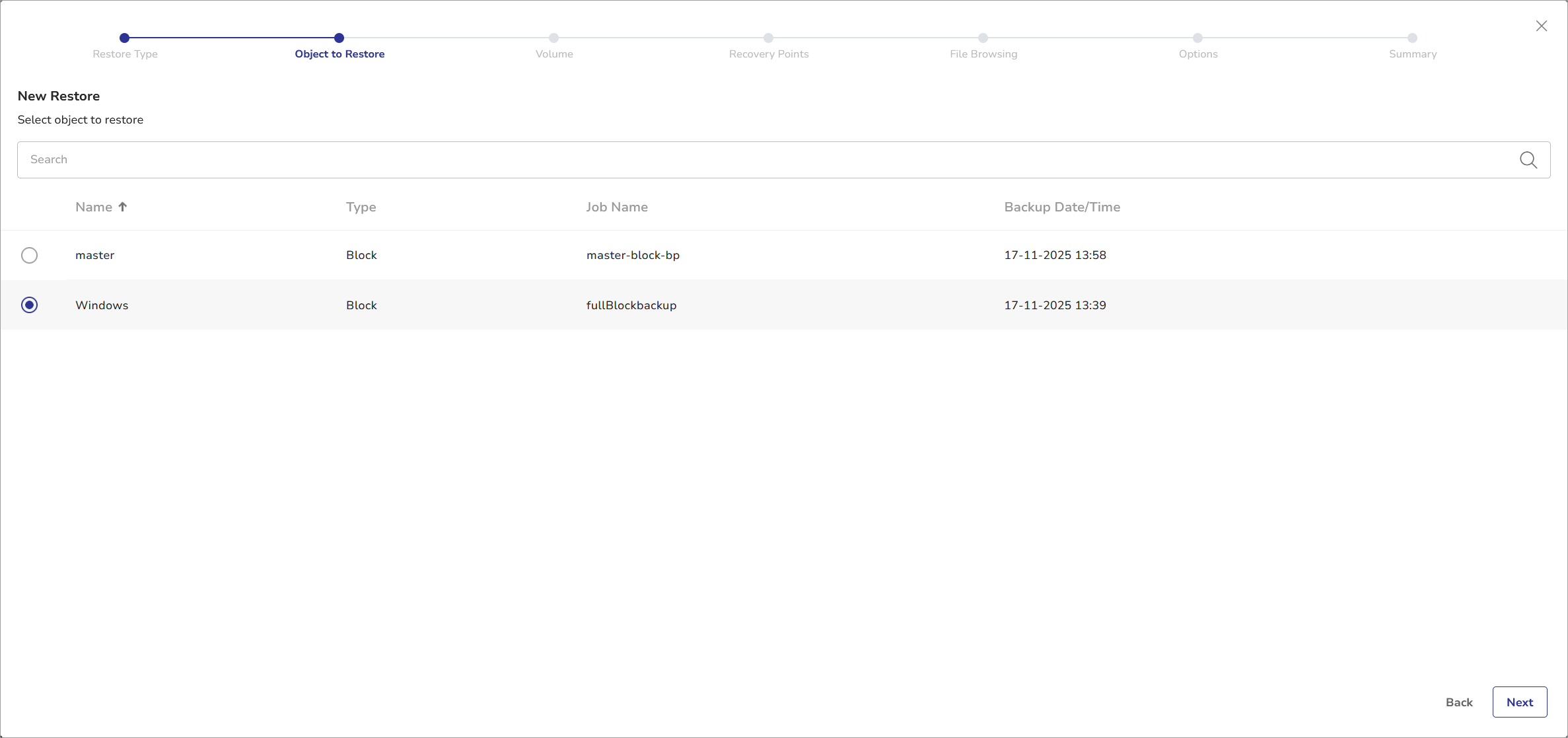This screenshot has height=738, width=1568.
Task: Click the fullBlockbackup job row
Action: pos(631,305)
